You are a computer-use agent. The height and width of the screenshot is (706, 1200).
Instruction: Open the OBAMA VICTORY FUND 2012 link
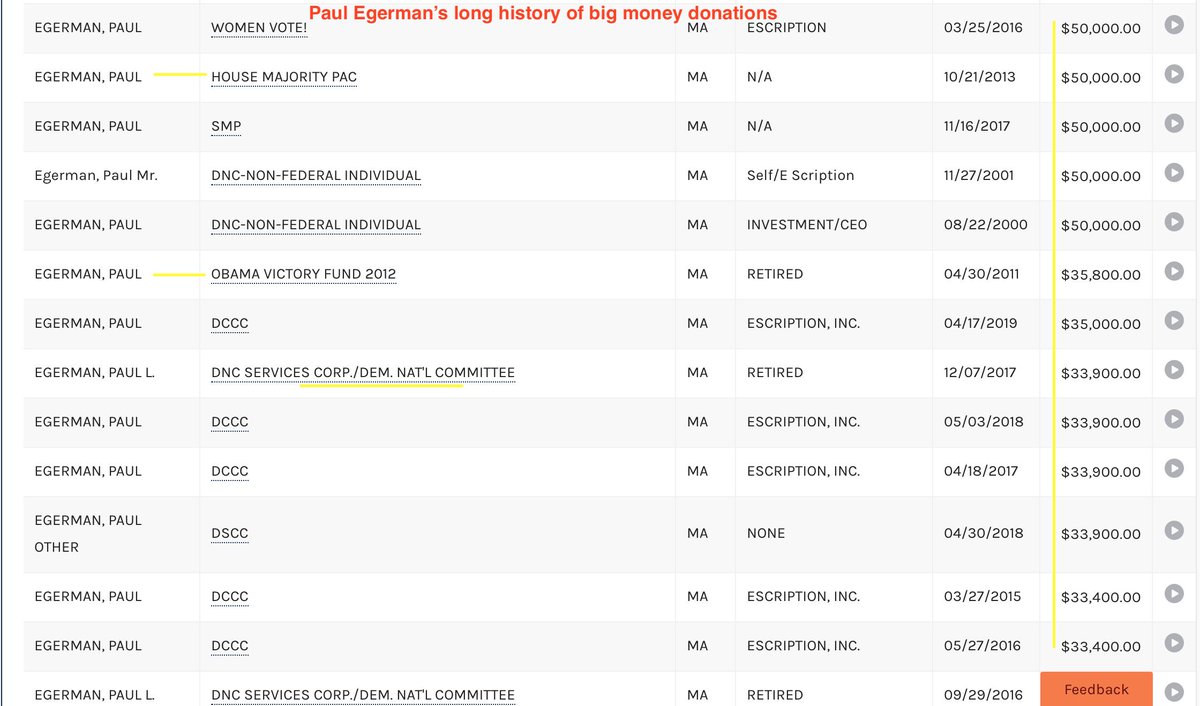[304, 274]
